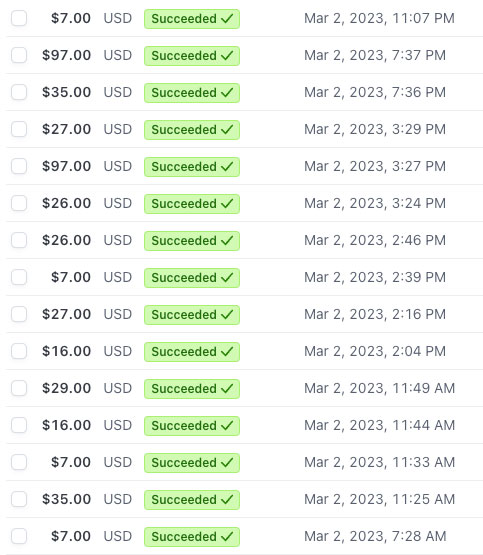Toggle checkbox for $27.00 payment at 3:29 PM
This screenshot has height=555, width=483.
coord(19,129)
